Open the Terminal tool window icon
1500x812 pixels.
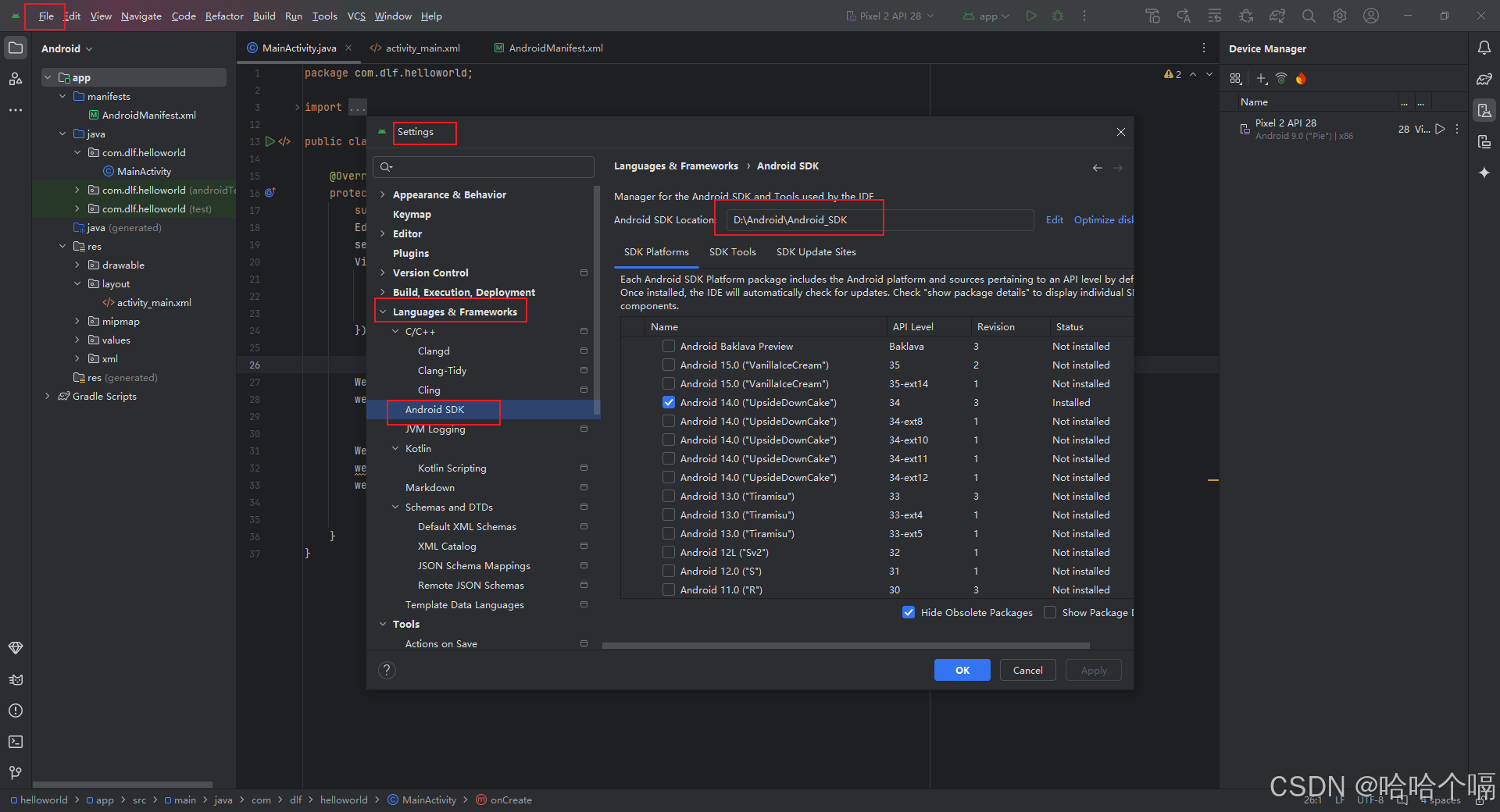(16, 742)
